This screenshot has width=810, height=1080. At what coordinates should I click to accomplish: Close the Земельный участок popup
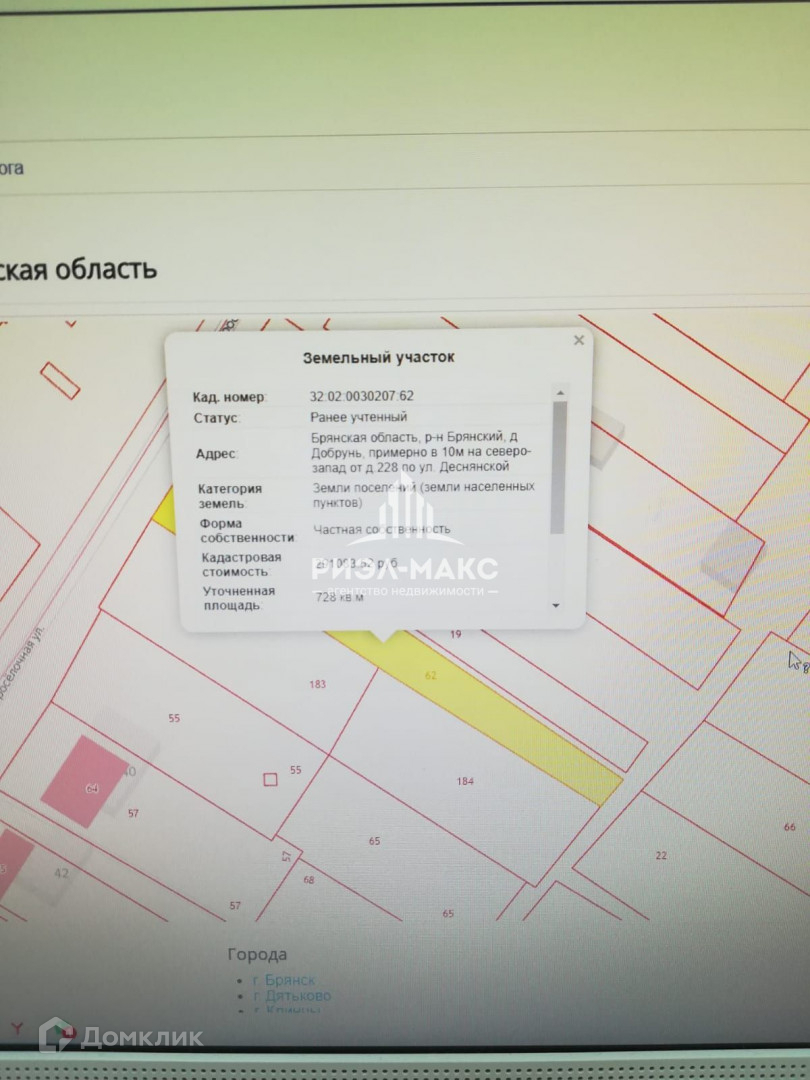coord(578,341)
